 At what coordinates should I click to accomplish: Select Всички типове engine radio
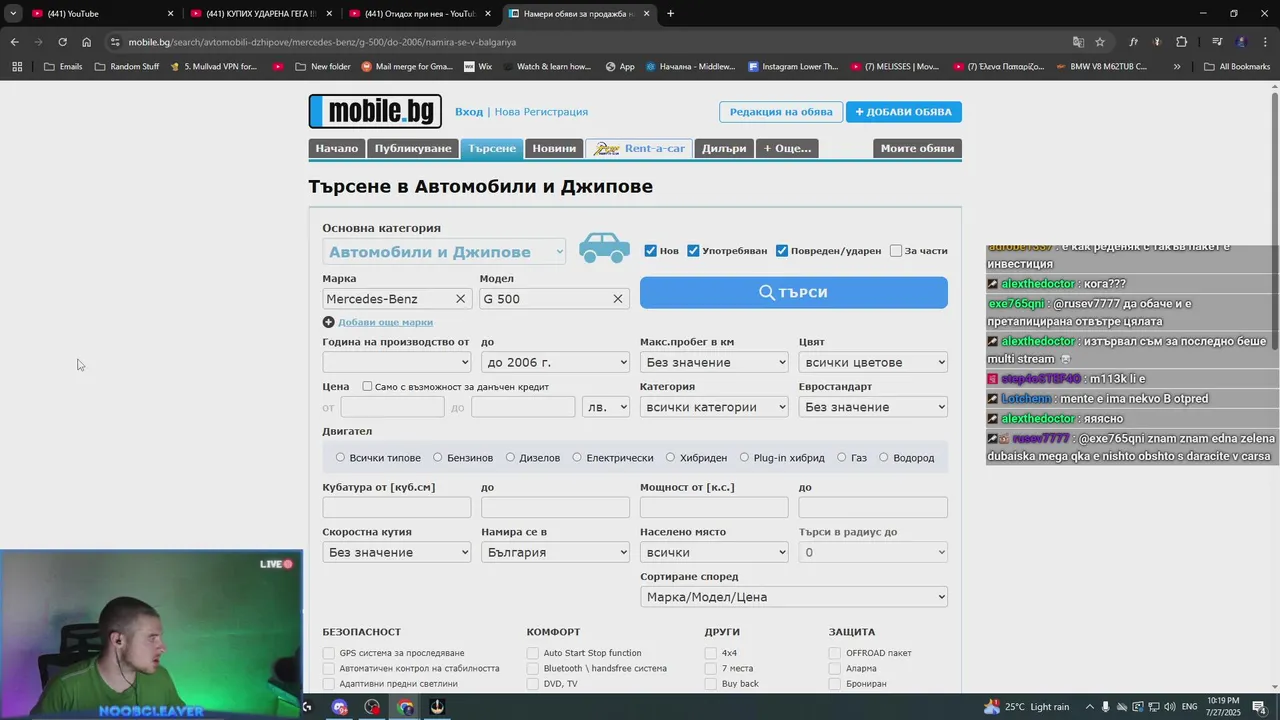click(340, 457)
